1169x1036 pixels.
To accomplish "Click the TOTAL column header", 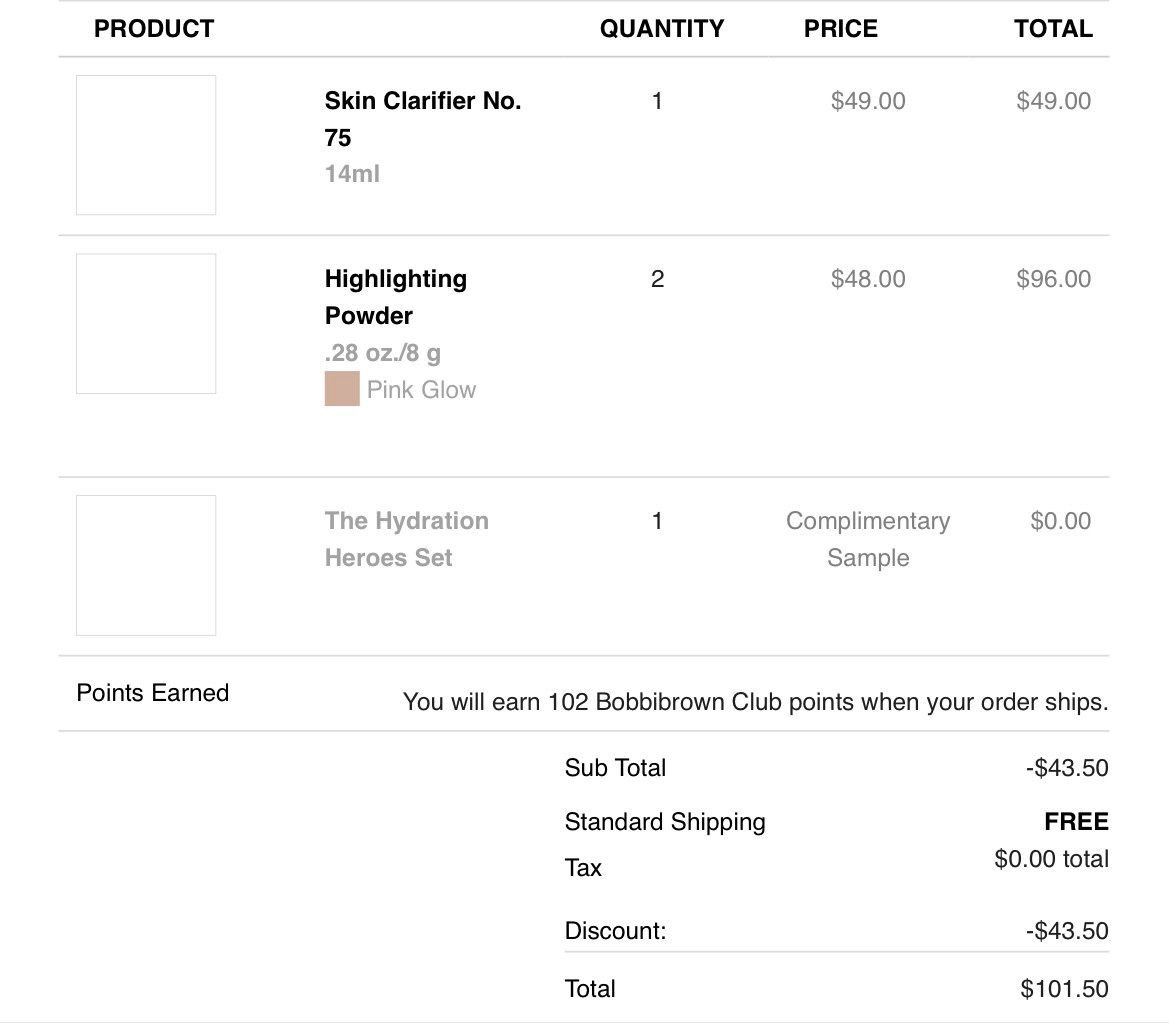I will point(1053,29).
